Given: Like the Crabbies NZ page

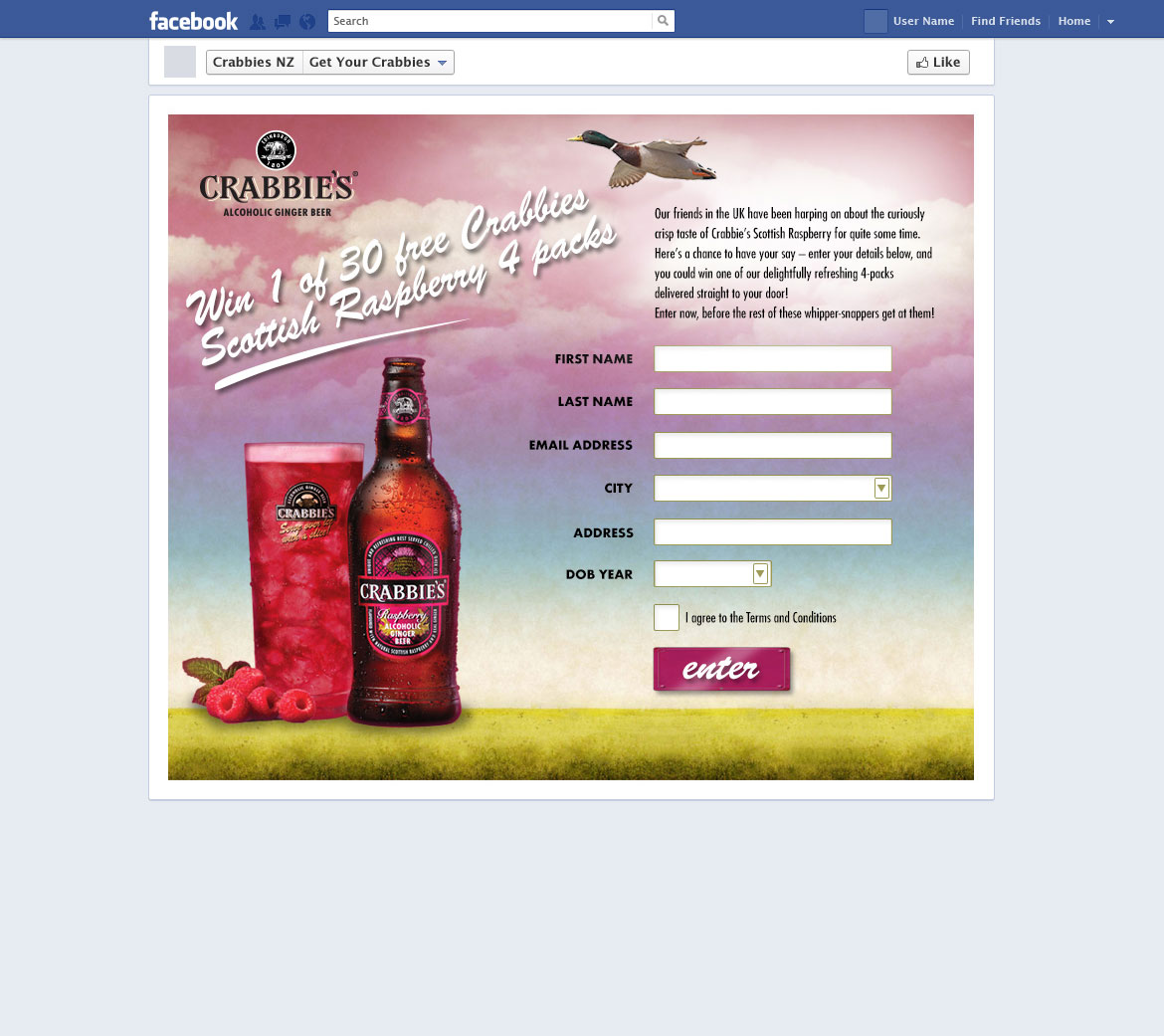Looking at the screenshot, I should pos(938,63).
